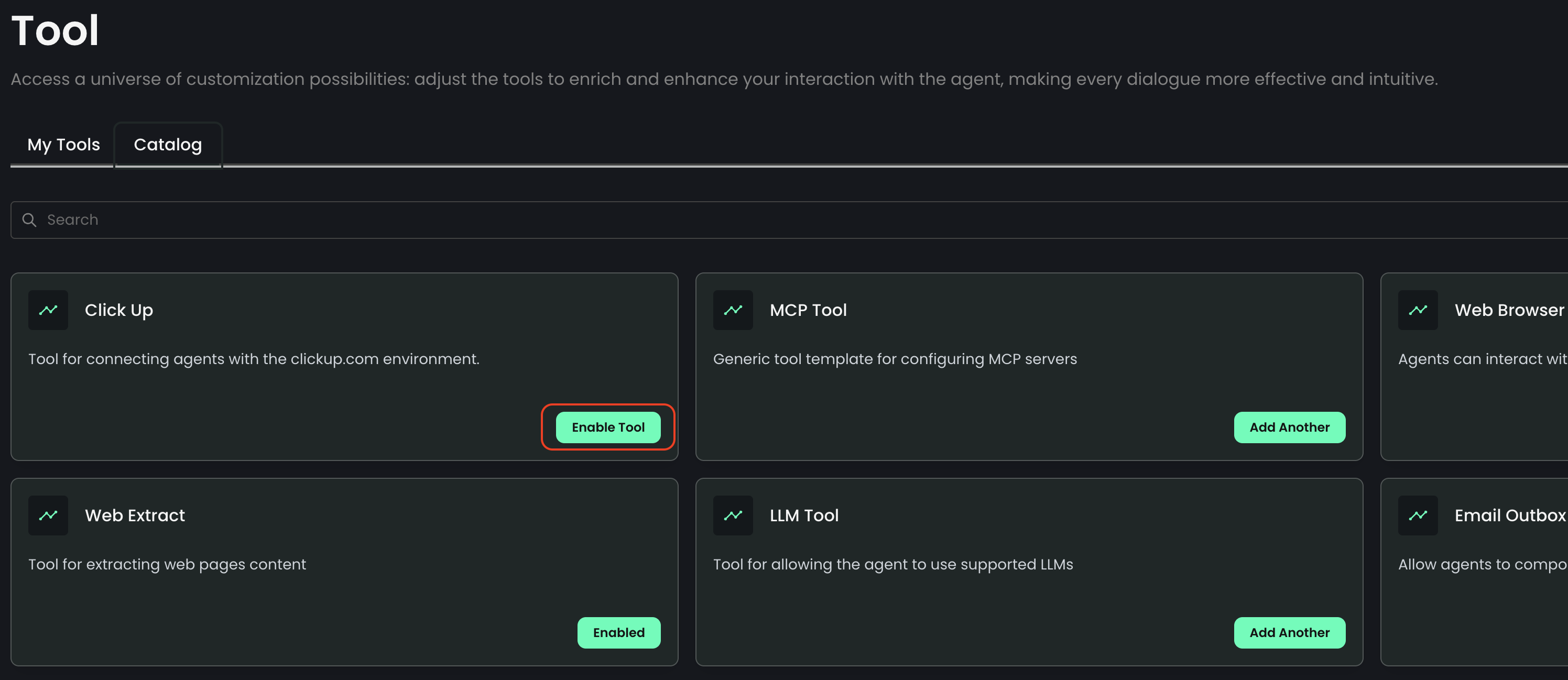Open the LLM Tool card title
The width and height of the screenshot is (1568, 680).
[803, 515]
